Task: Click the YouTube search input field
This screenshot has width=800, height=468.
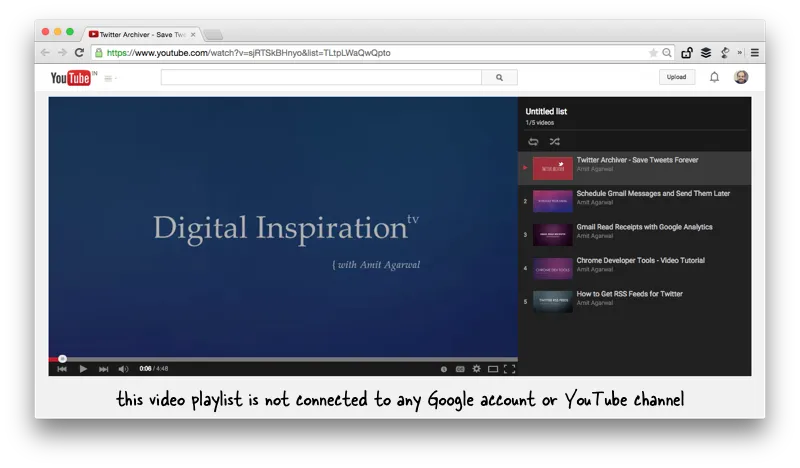Action: point(320,77)
